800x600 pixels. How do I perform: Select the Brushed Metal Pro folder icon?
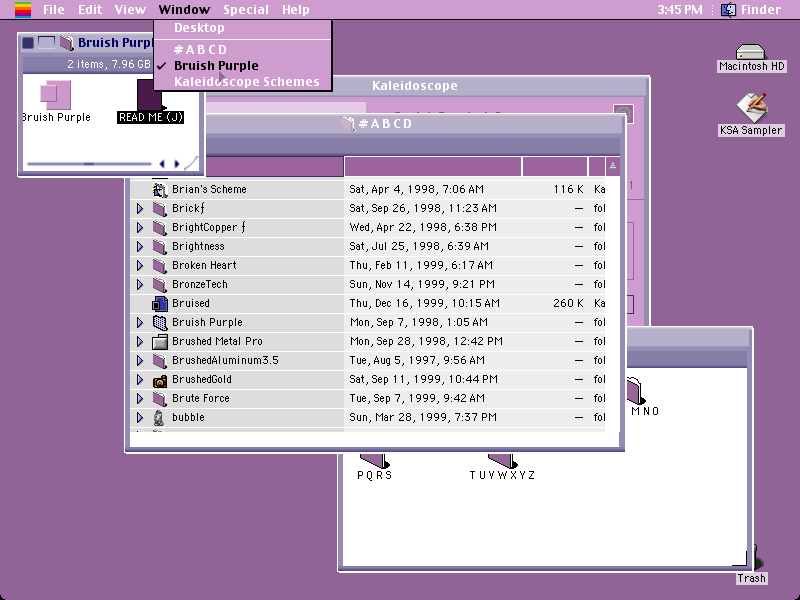coord(160,341)
